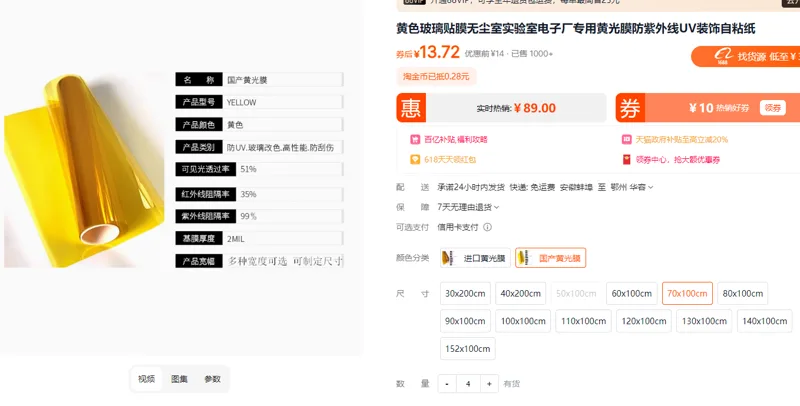Select the 70x100cm size option
This screenshot has width=800, height=406.
pyautogui.click(x=687, y=293)
